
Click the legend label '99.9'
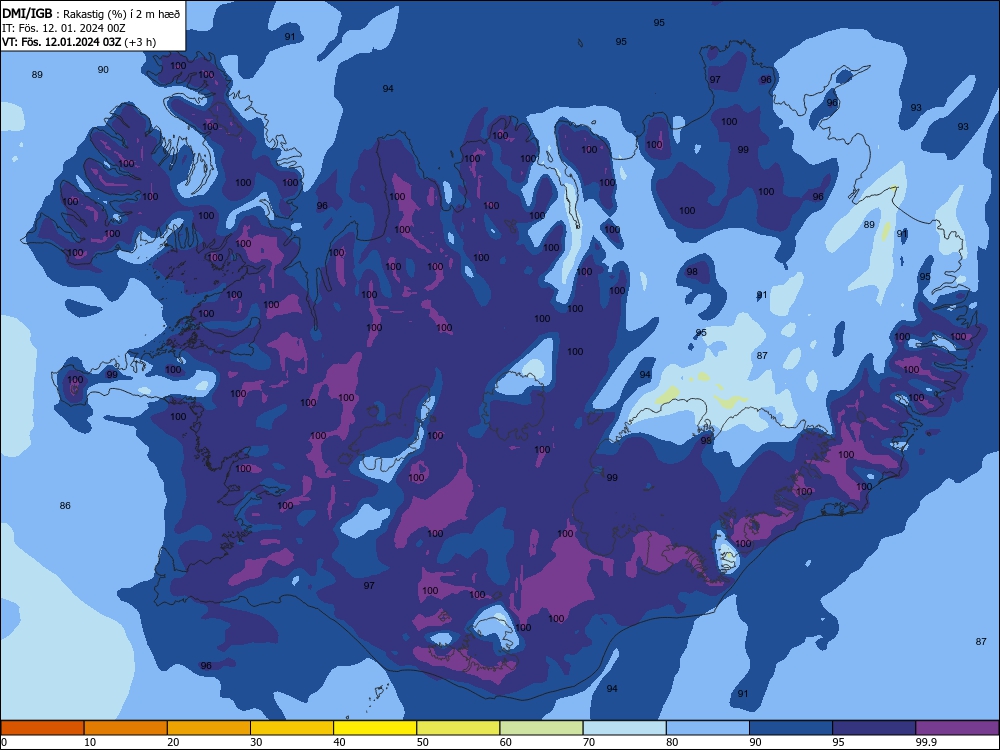926,742
